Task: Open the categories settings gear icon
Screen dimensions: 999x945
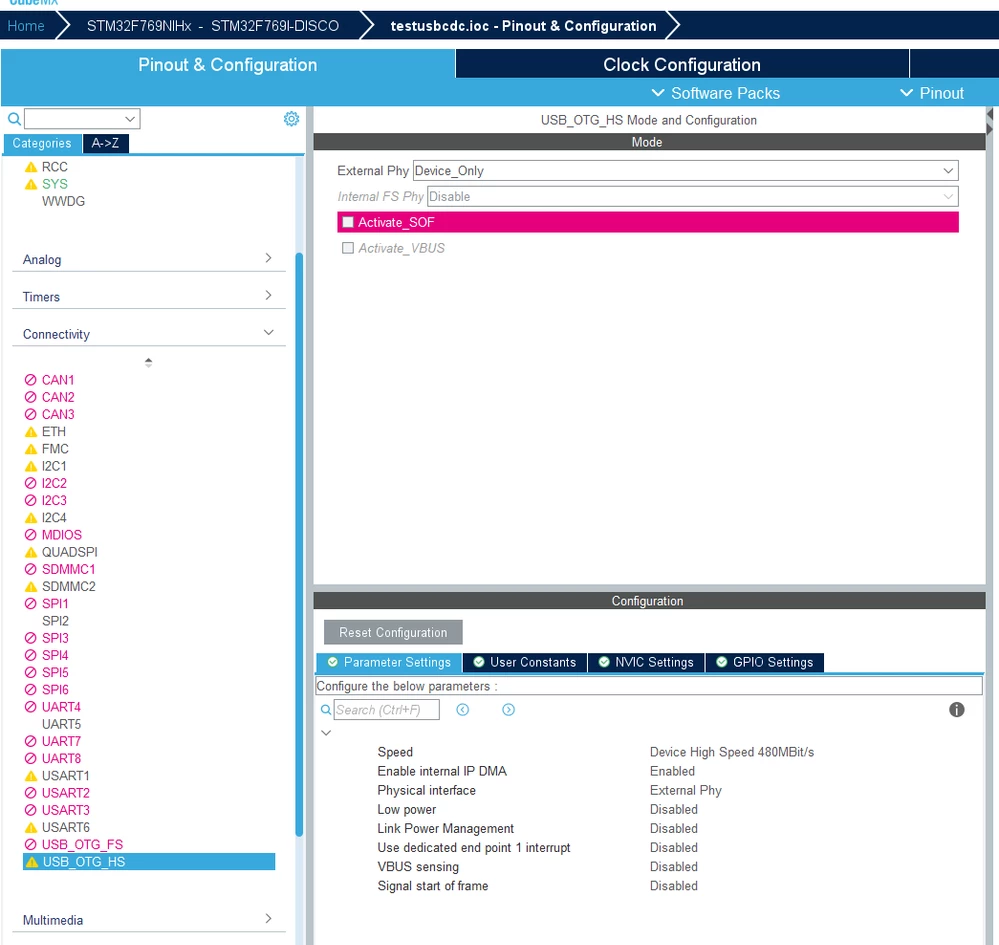Action: pyautogui.click(x=291, y=119)
